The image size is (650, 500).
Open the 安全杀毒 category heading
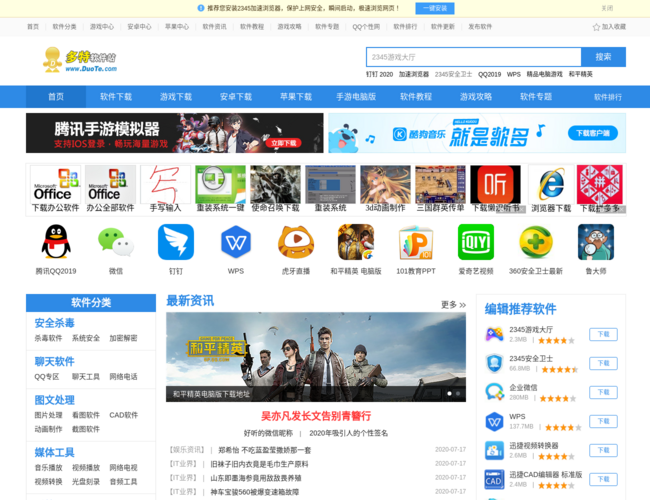point(54,323)
